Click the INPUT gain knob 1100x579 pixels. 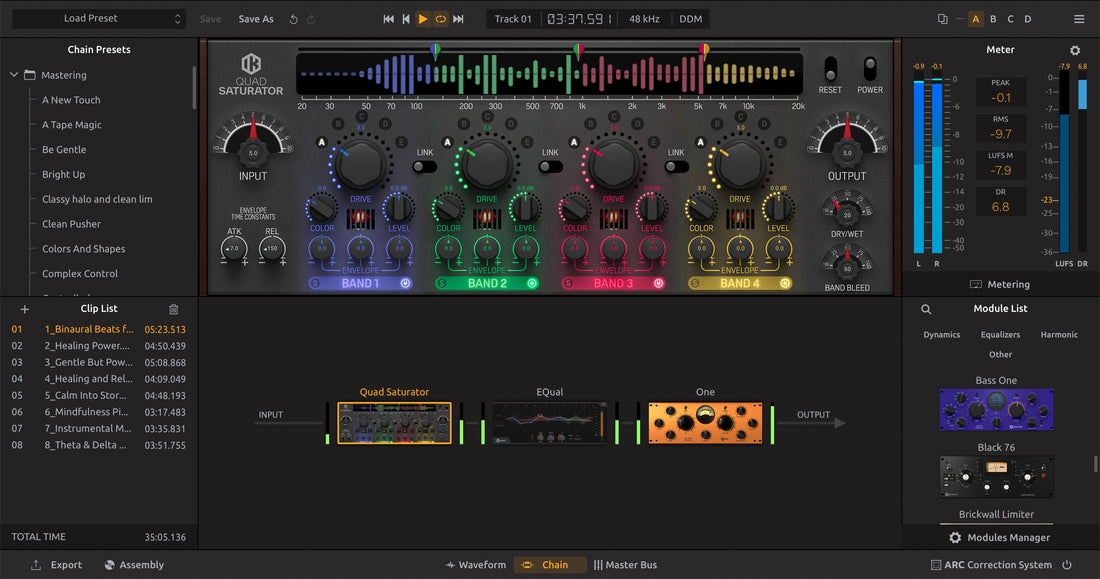[x=253, y=152]
